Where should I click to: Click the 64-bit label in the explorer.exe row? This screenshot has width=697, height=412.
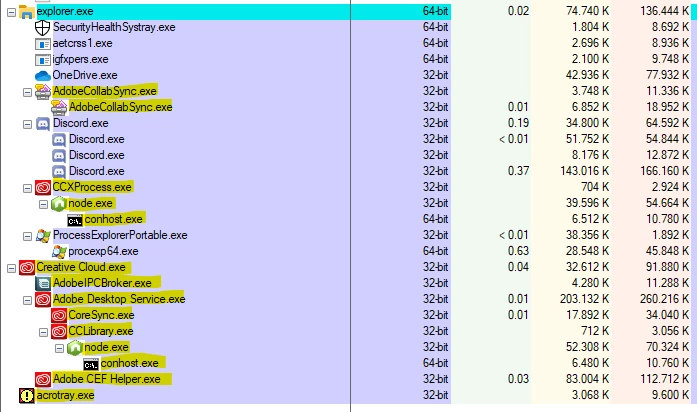(436, 11)
